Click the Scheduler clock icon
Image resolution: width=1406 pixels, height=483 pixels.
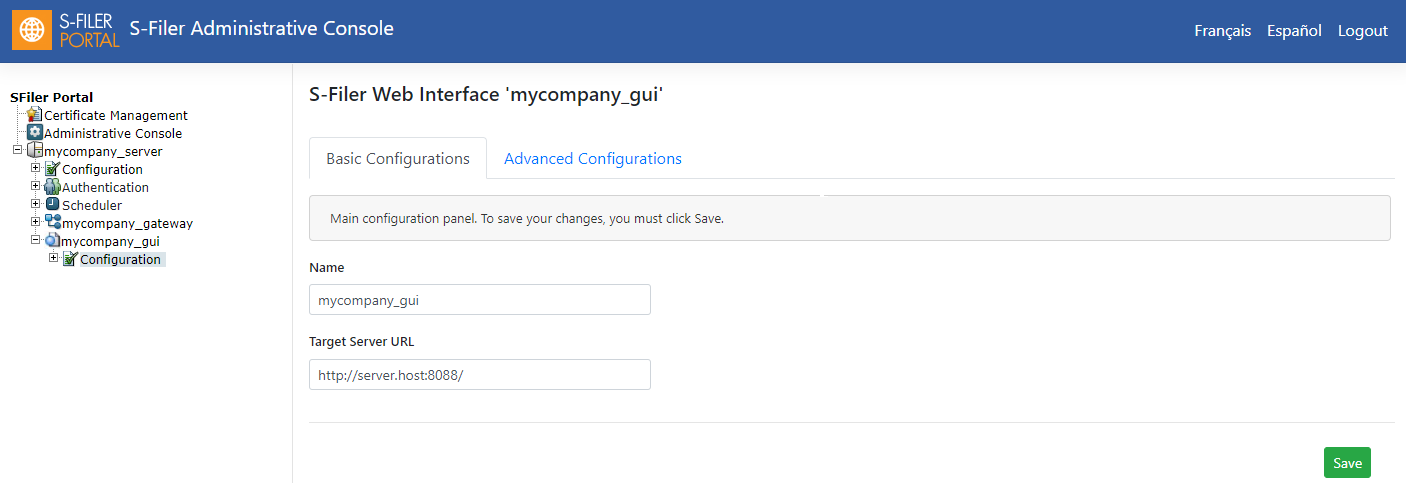pyautogui.click(x=53, y=205)
